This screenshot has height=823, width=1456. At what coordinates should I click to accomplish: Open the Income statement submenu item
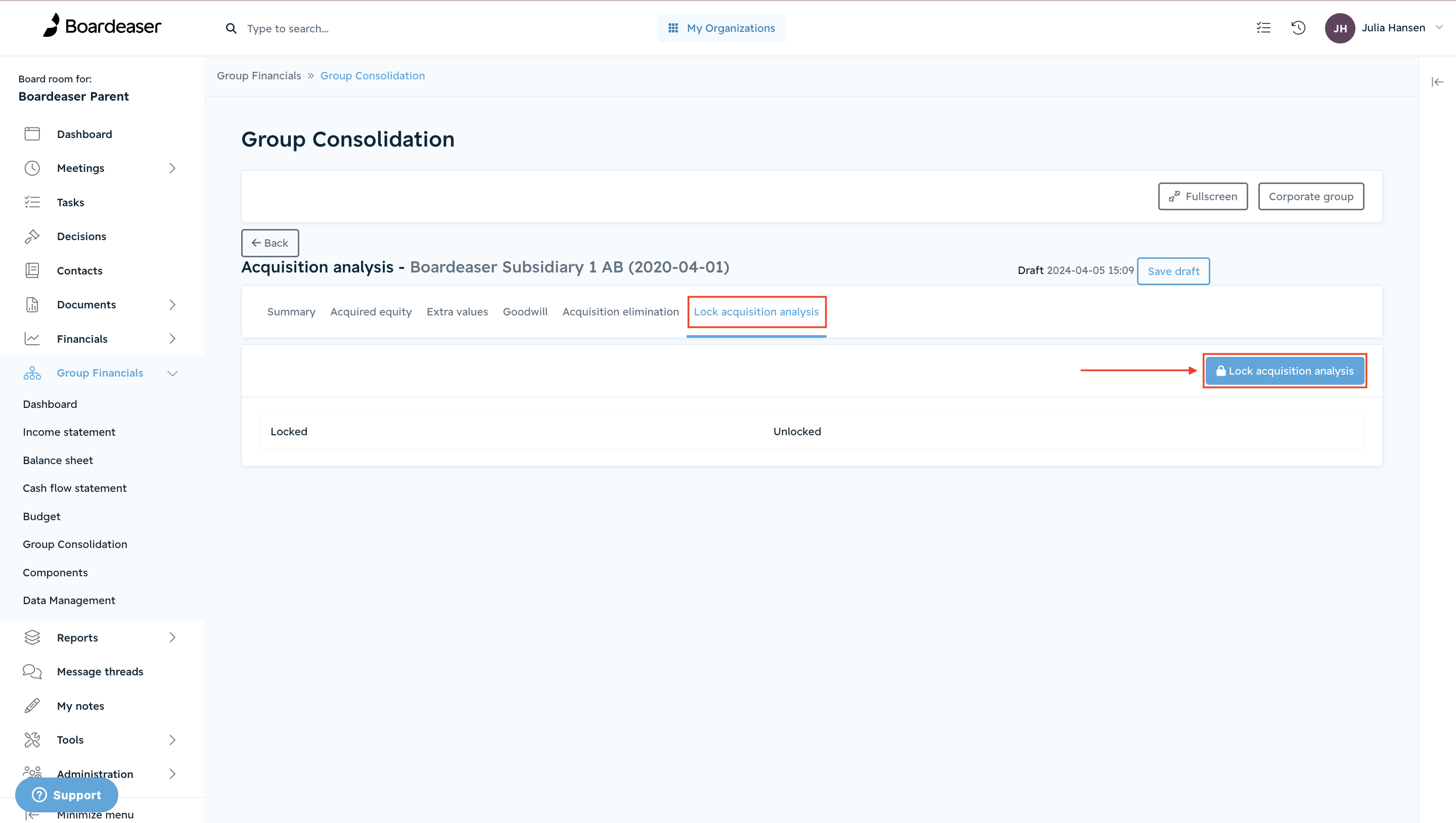[69, 432]
